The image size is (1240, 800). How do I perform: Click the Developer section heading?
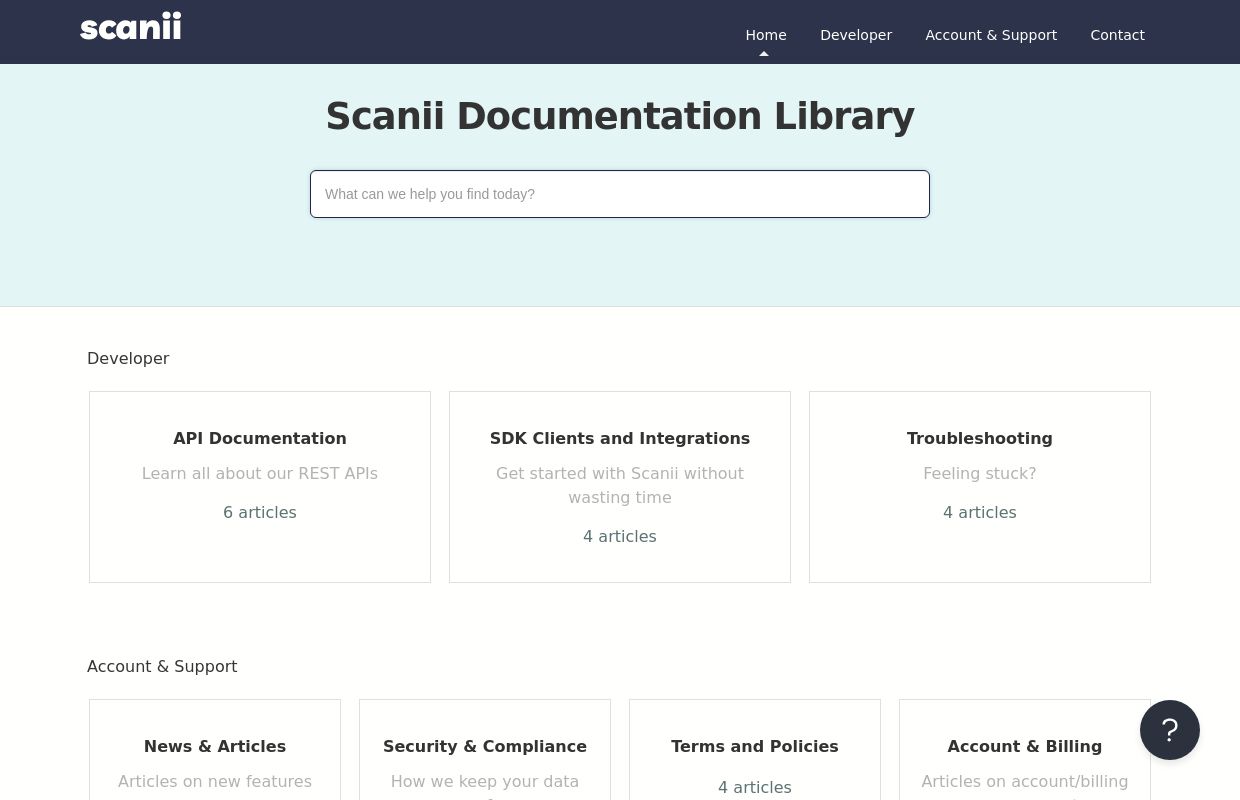[x=128, y=358]
